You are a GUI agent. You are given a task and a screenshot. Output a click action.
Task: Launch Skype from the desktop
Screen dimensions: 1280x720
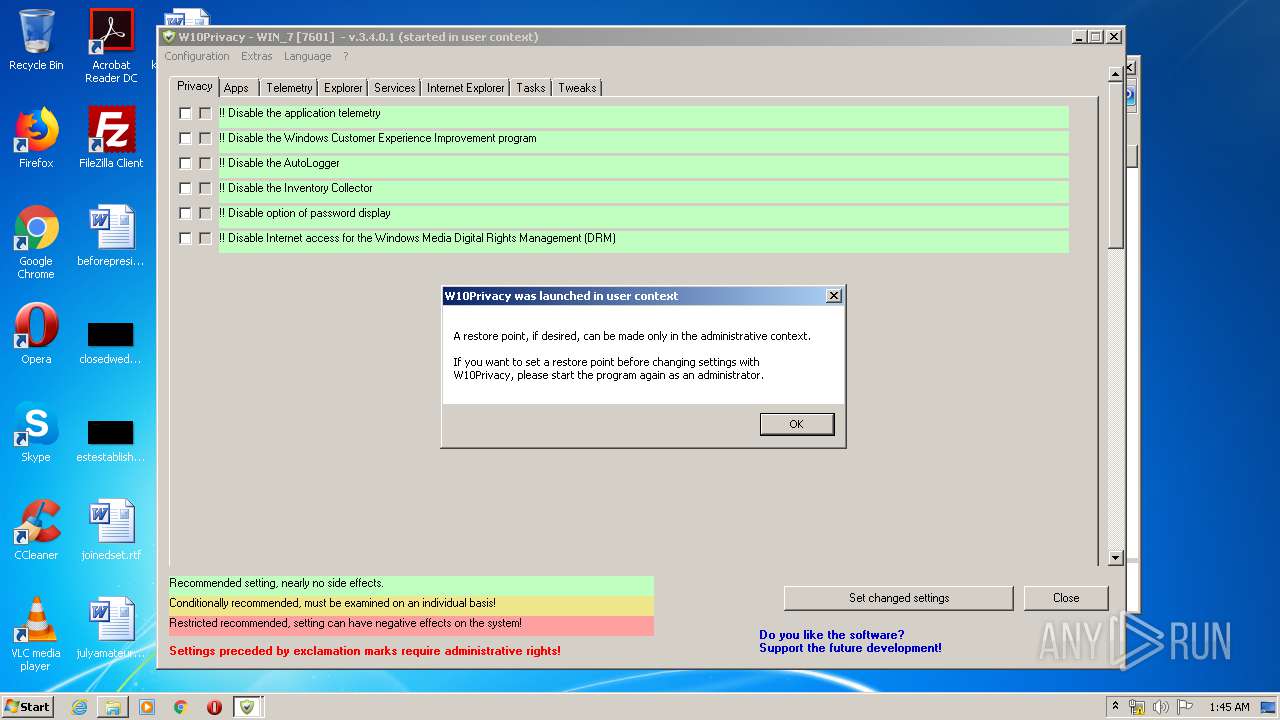tap(36, 432)
